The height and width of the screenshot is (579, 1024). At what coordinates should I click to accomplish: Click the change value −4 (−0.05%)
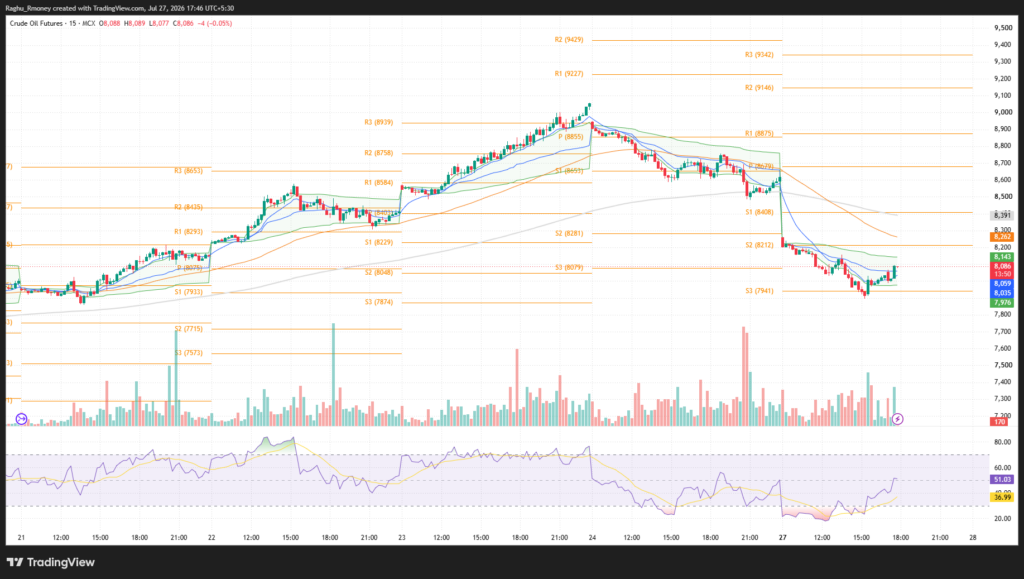(215, 23)
